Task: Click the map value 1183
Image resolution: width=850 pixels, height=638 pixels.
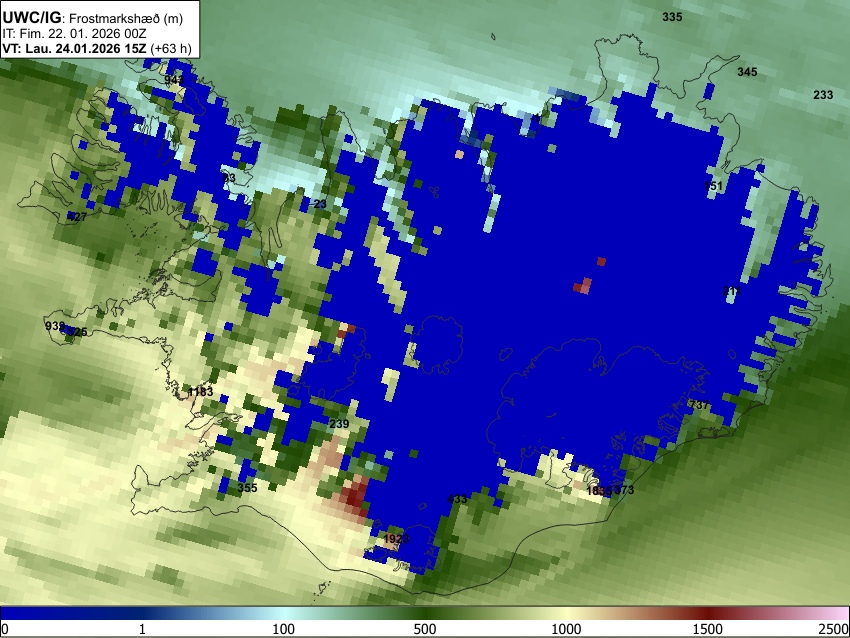Action: 201,392
